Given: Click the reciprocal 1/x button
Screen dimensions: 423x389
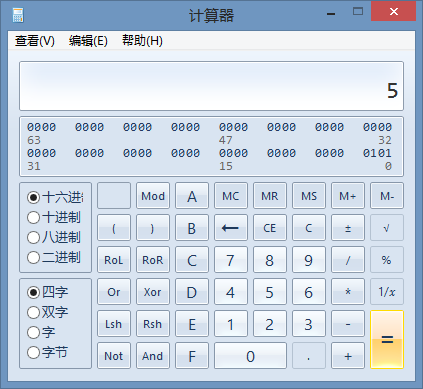Looking at the screenshot, I should (x=387, y=292).
